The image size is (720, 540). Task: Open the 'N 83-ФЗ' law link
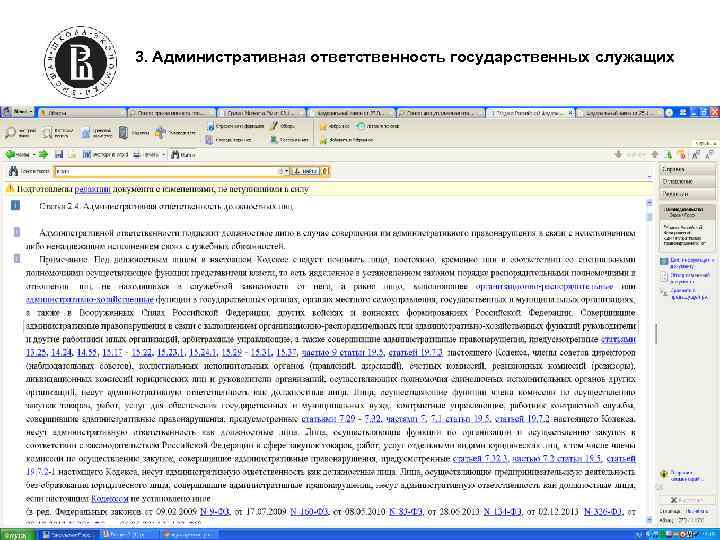pos(406,511)
